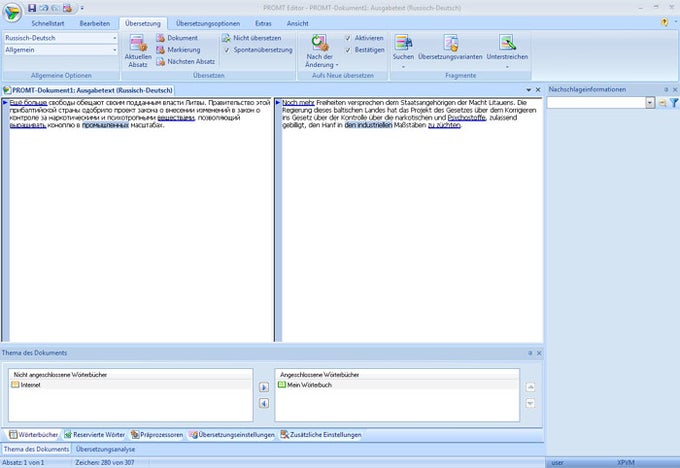Screen dimensions: 680x468
Task: Click the Undo icon in quick access toolbar
Action: pos(44,8)
